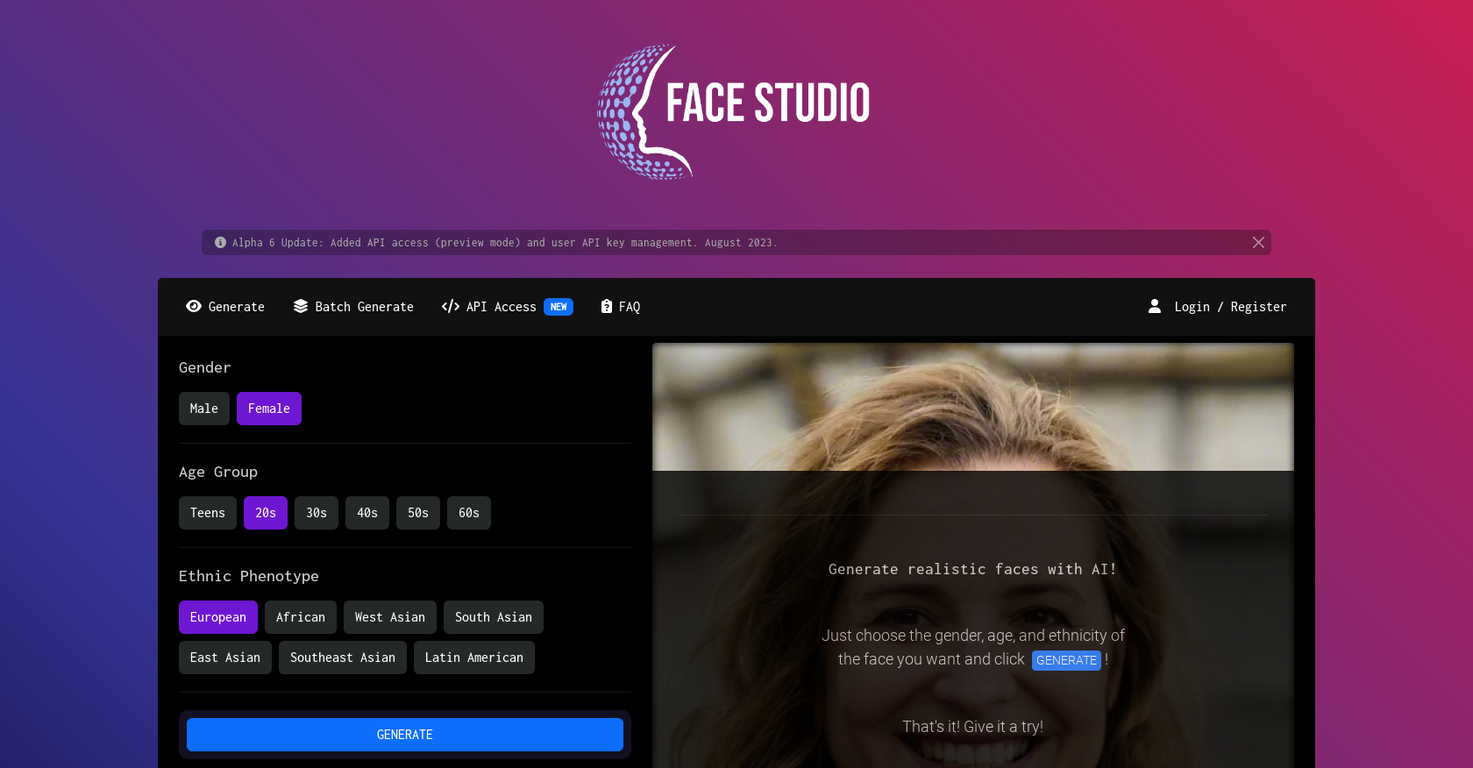The image size is (1473, 768).
Task: Switch to Batch Generate
Action: [x=363, y=306]
